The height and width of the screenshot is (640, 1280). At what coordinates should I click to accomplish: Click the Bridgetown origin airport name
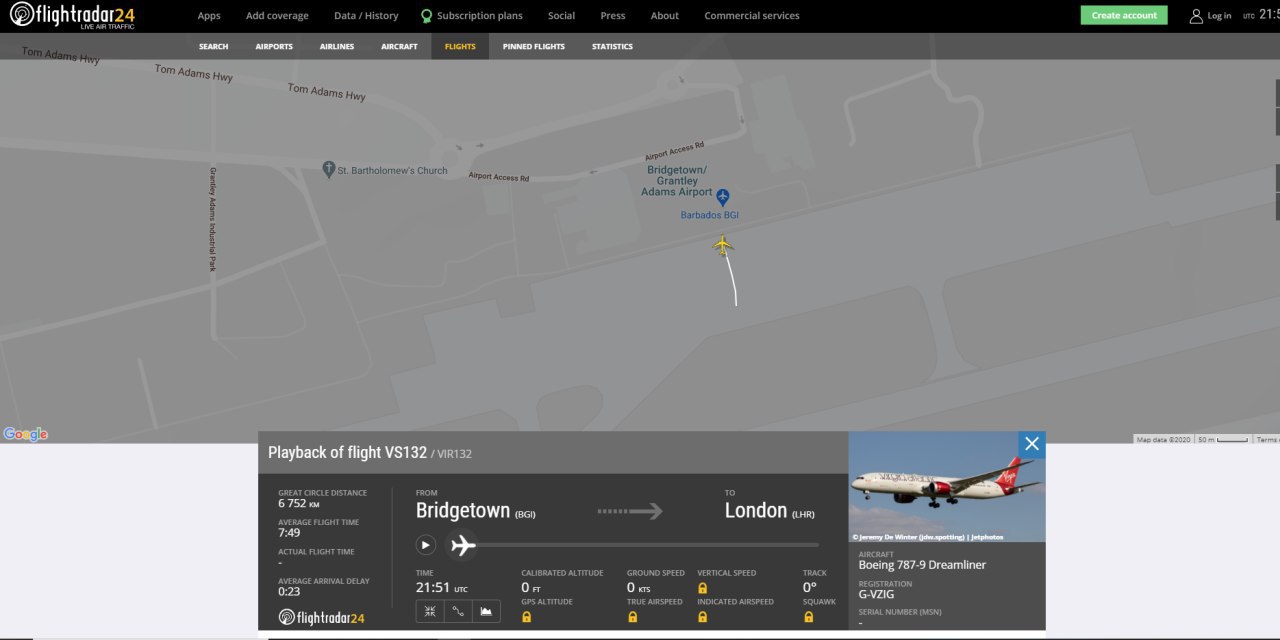click(x=463, y=510)
